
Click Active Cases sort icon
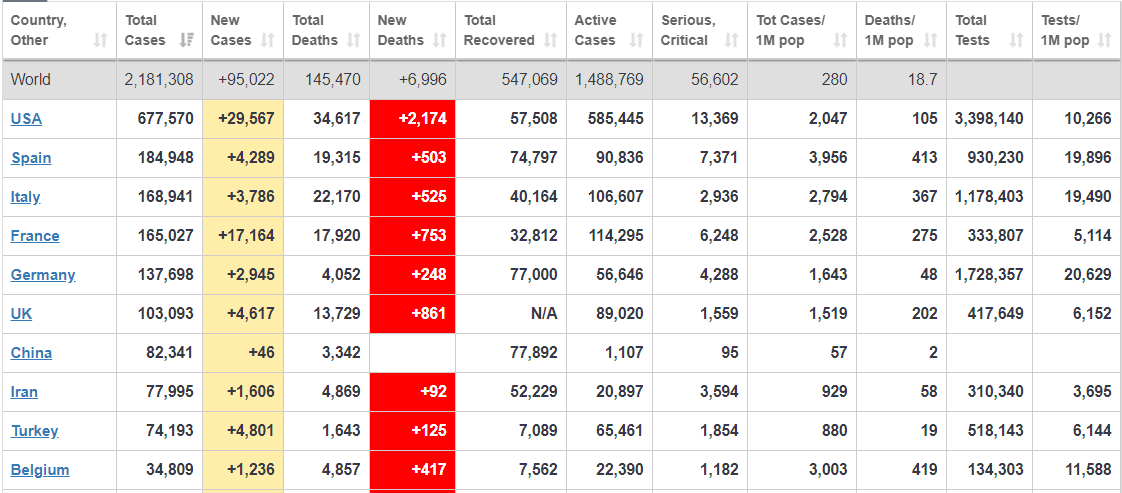(636, 41)
